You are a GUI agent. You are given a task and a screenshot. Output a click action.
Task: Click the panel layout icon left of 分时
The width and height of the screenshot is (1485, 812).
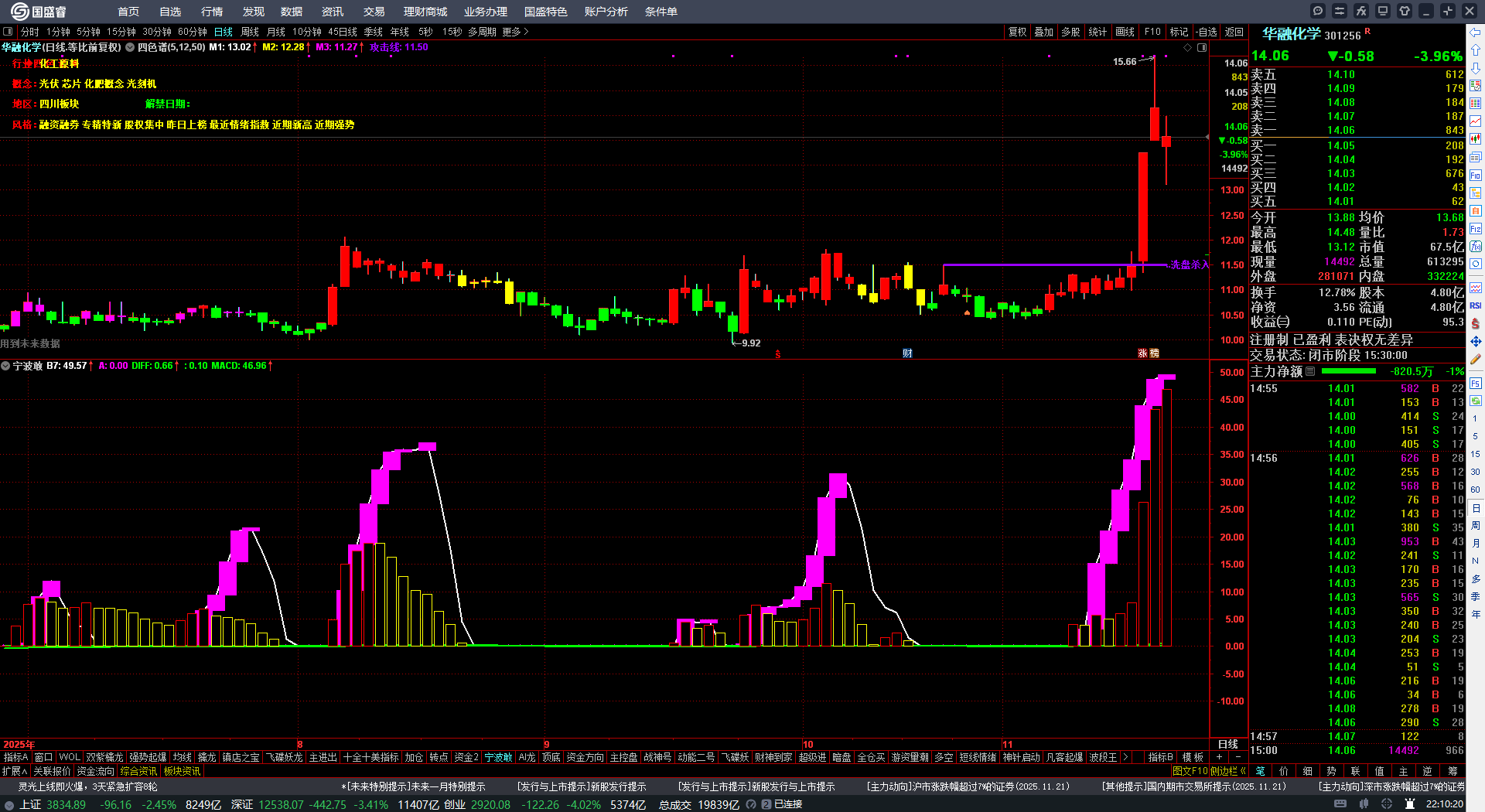(x=8, y=32)
